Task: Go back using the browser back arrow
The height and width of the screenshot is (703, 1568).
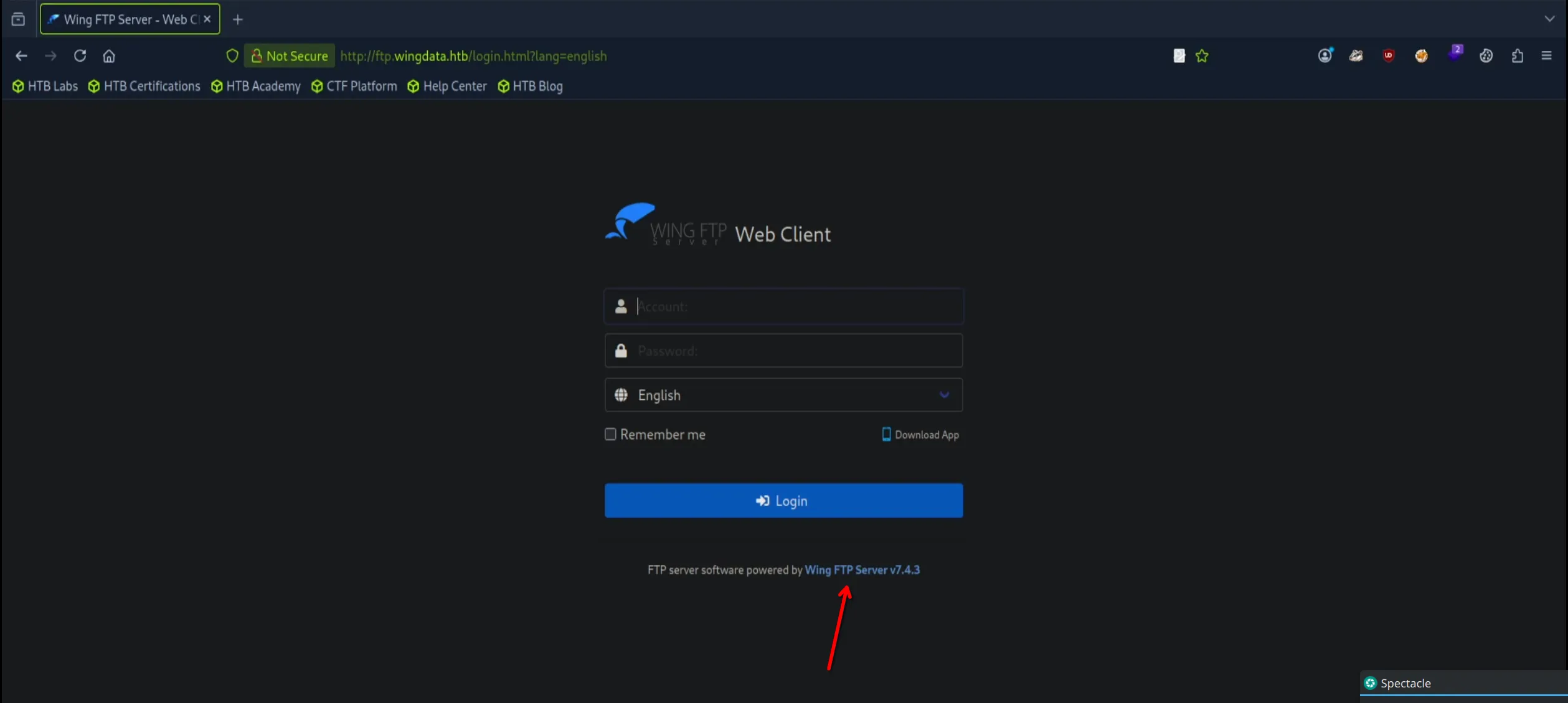Action: [21, 56]
